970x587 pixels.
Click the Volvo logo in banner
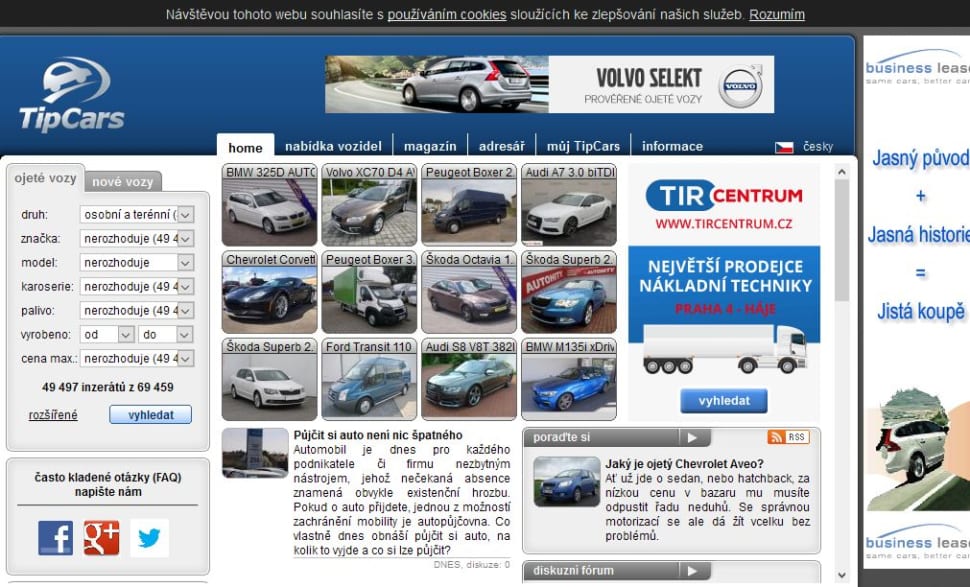pos(740,86)
